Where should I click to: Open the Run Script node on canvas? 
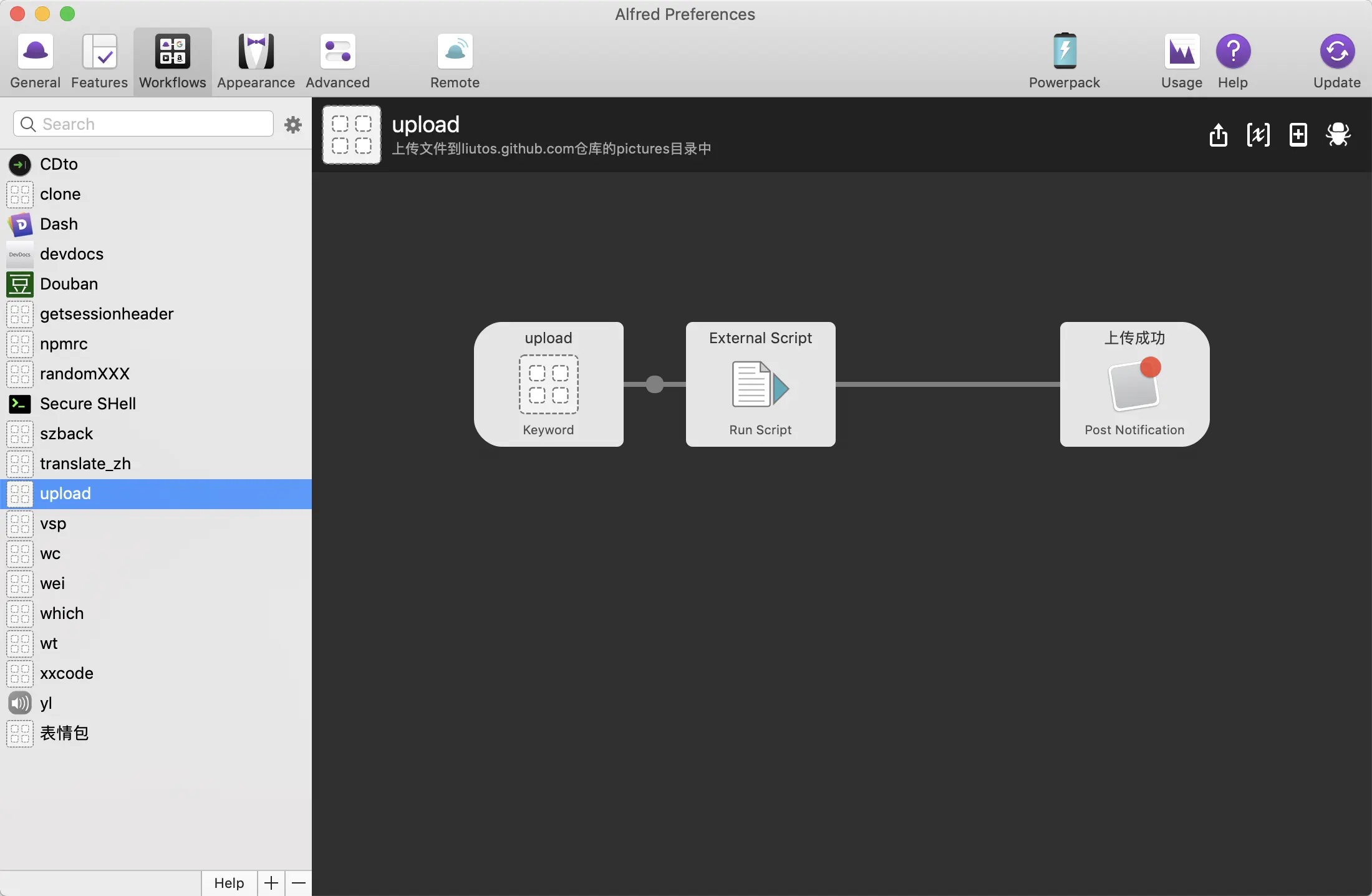pos(760,384)
